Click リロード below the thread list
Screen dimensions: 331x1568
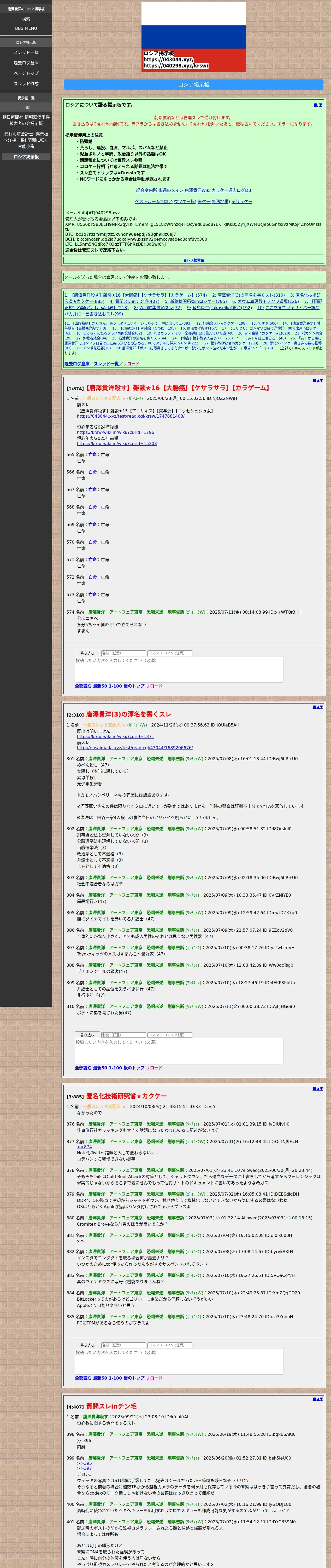click(x=131, y=364)
